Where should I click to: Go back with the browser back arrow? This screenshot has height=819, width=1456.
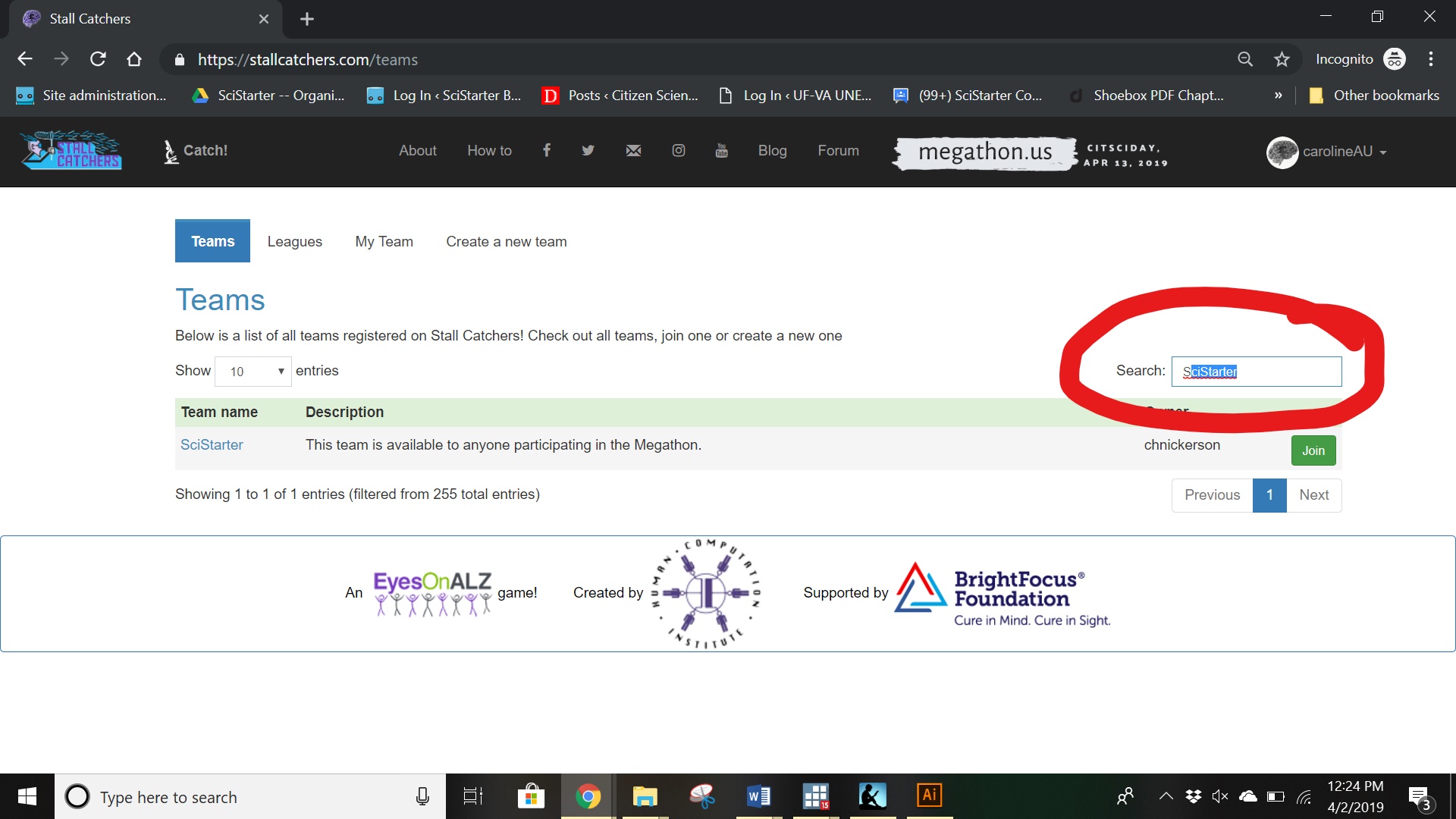click(25, 59)
